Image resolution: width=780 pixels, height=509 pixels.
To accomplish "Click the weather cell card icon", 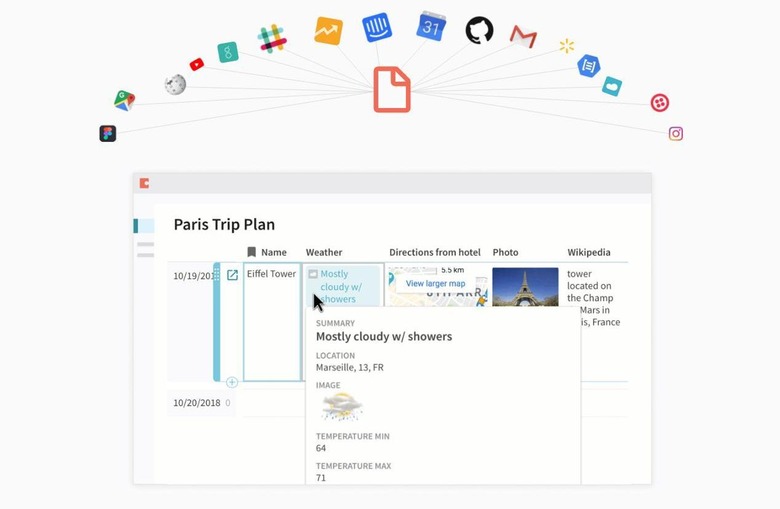I will [x=313, y=274].
